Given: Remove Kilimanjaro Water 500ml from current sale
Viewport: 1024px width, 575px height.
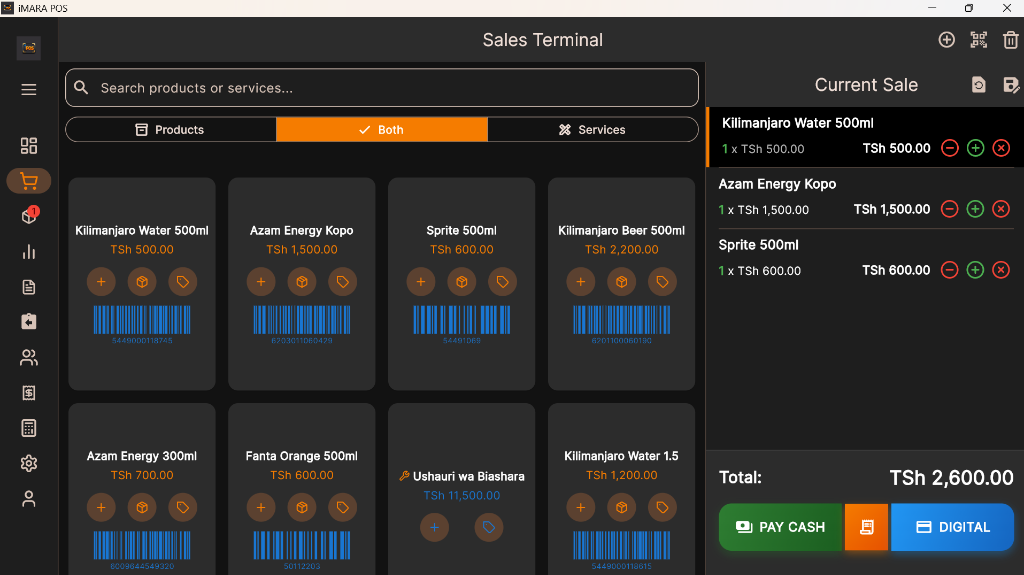Looking at the screenshot, I should pos(1000,148).
